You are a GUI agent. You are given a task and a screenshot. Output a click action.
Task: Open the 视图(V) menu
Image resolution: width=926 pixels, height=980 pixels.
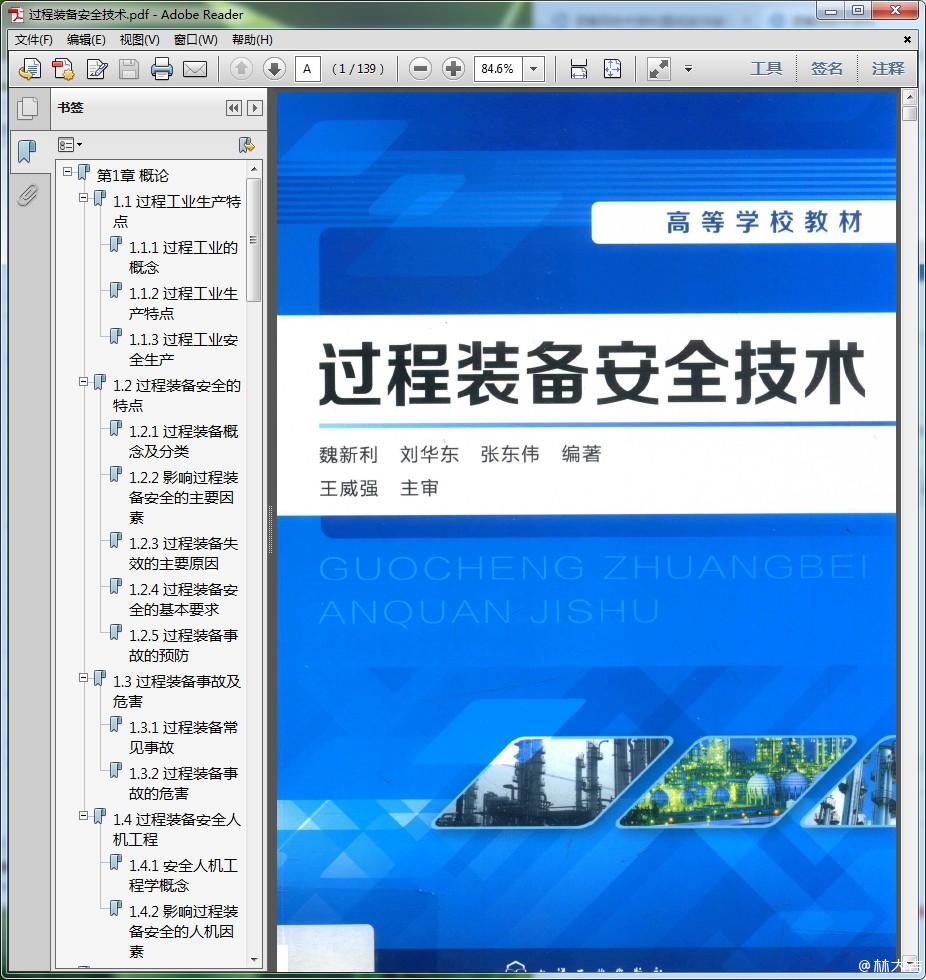pyautogui.click(x=139, y=40)
